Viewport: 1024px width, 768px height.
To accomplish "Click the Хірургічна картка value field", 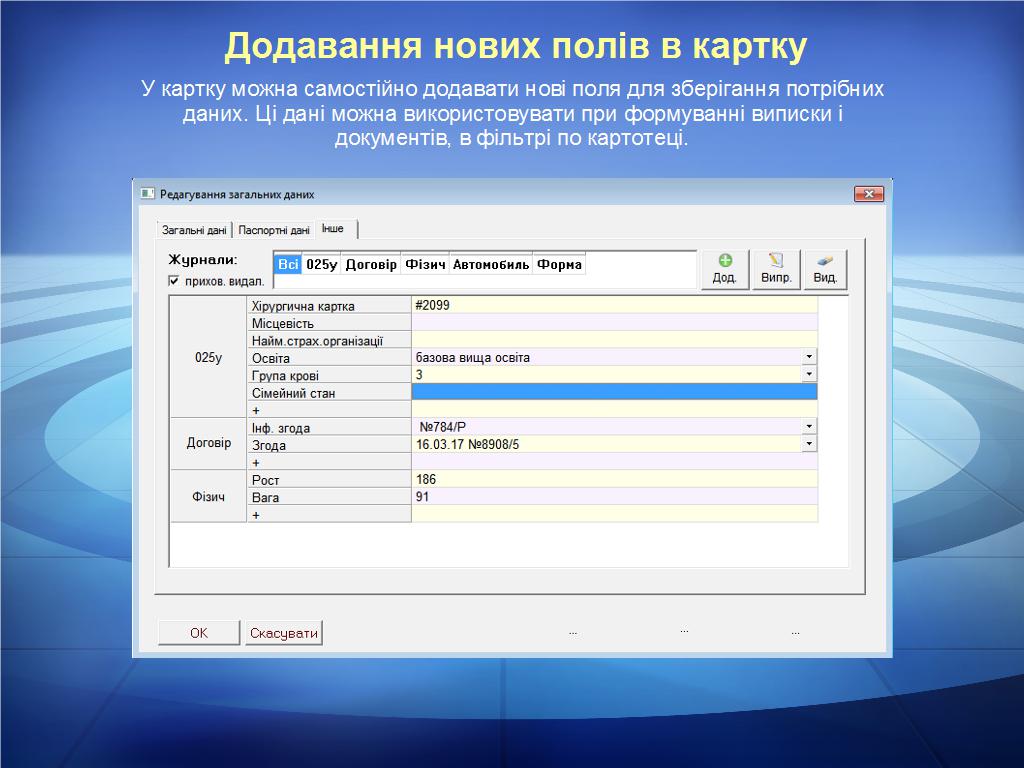I will (614, 305).
